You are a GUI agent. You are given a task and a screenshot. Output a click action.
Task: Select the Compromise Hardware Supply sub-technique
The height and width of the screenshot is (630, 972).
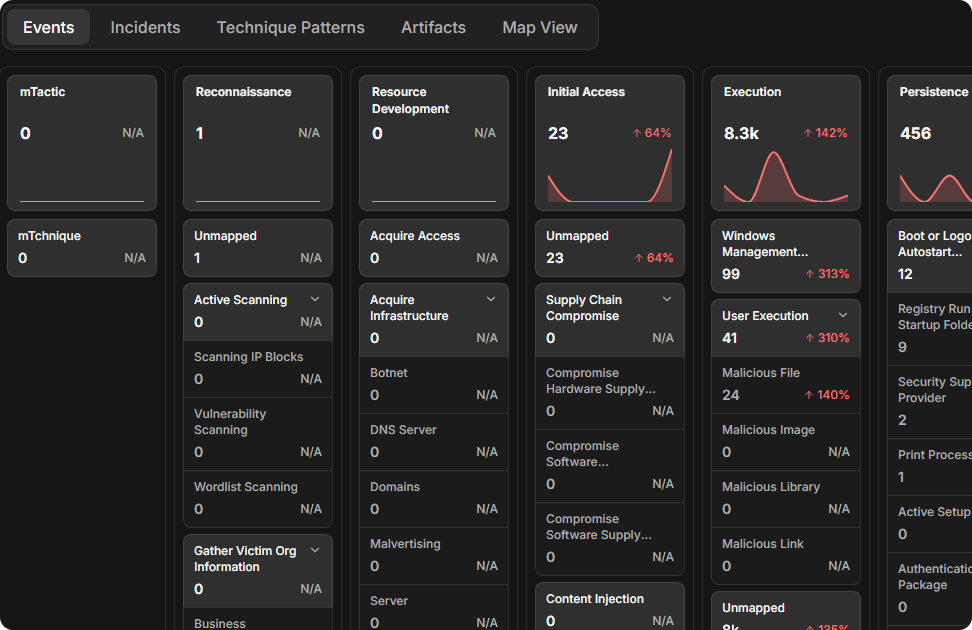610,393
